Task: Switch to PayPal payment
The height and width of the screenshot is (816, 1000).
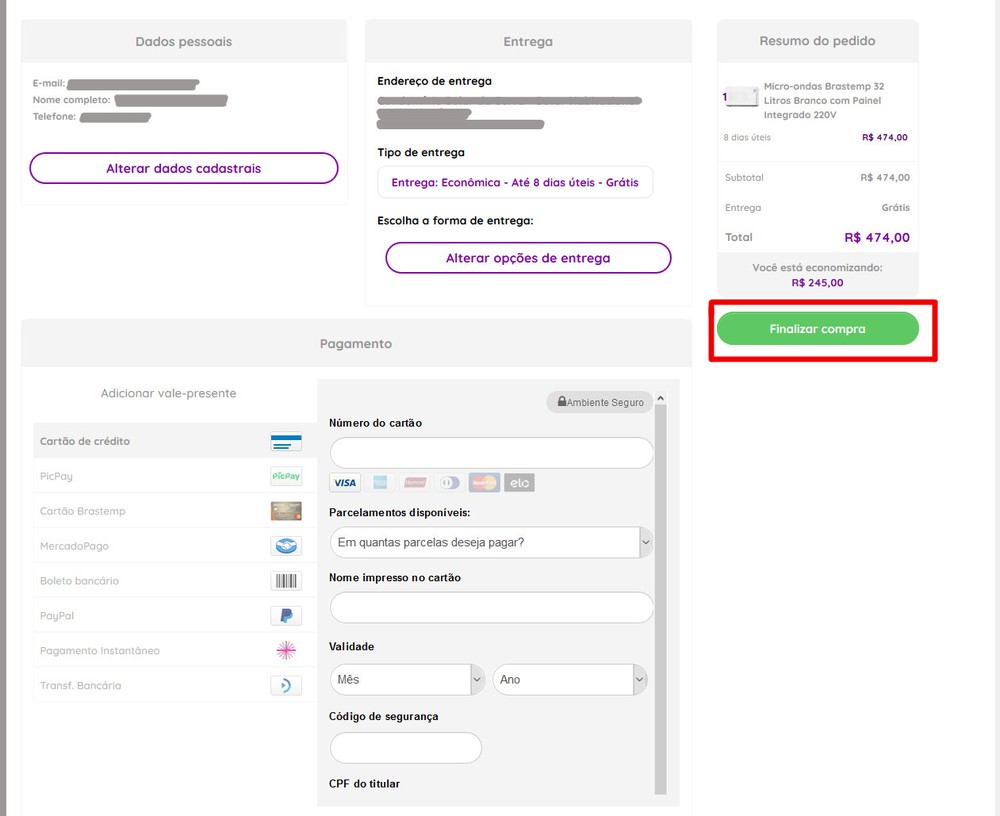Action: [x=175, y=616]
